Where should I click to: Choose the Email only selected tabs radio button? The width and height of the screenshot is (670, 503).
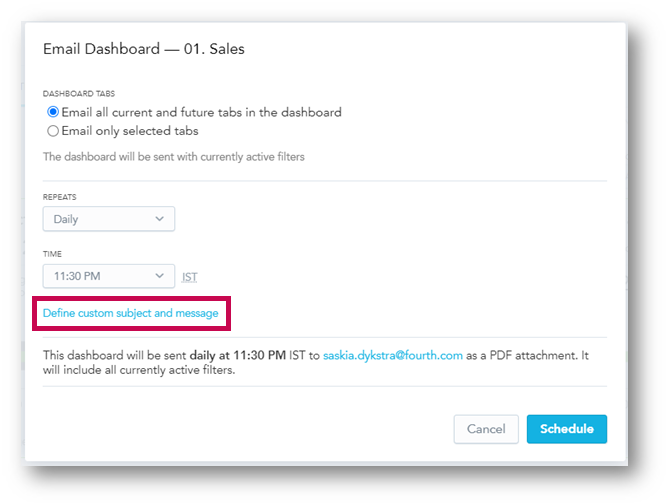[x=53, y=131]
